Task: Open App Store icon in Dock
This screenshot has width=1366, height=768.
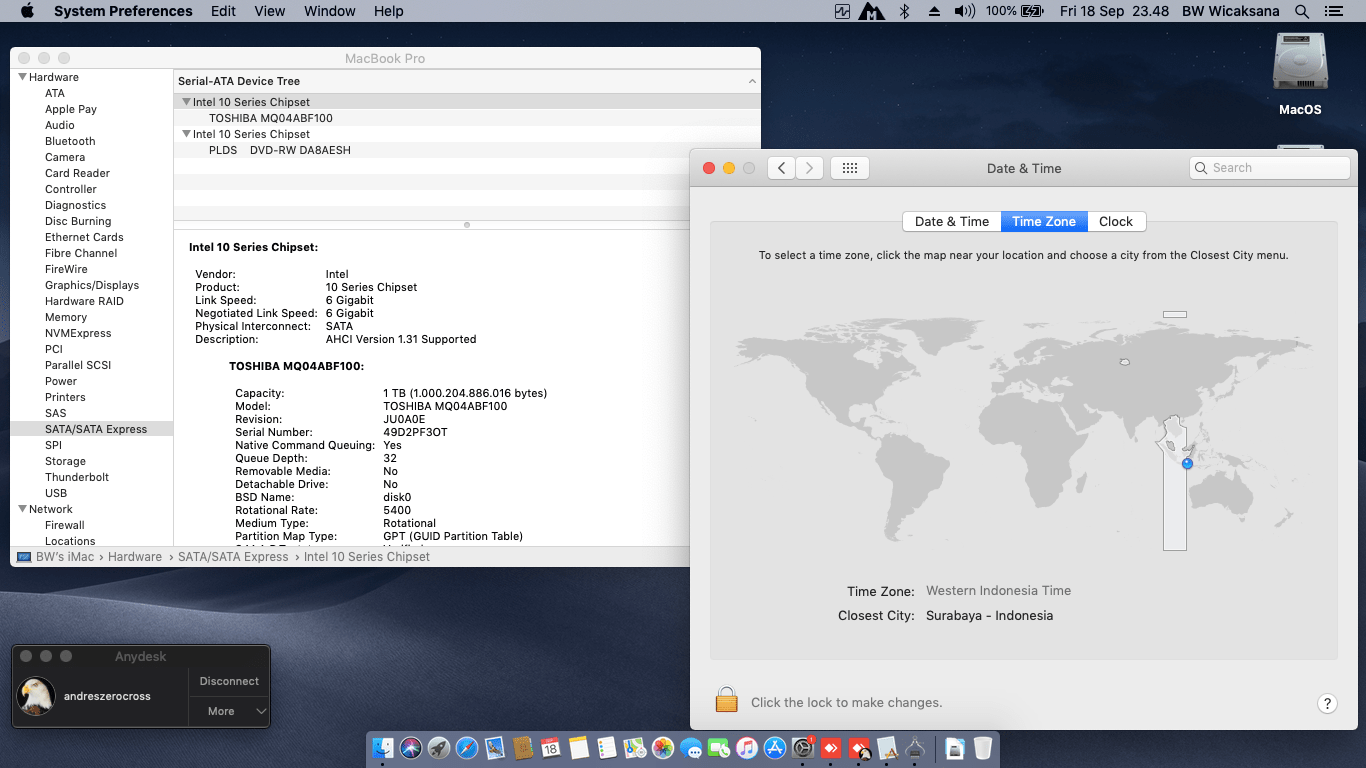Action: point(775,747)
